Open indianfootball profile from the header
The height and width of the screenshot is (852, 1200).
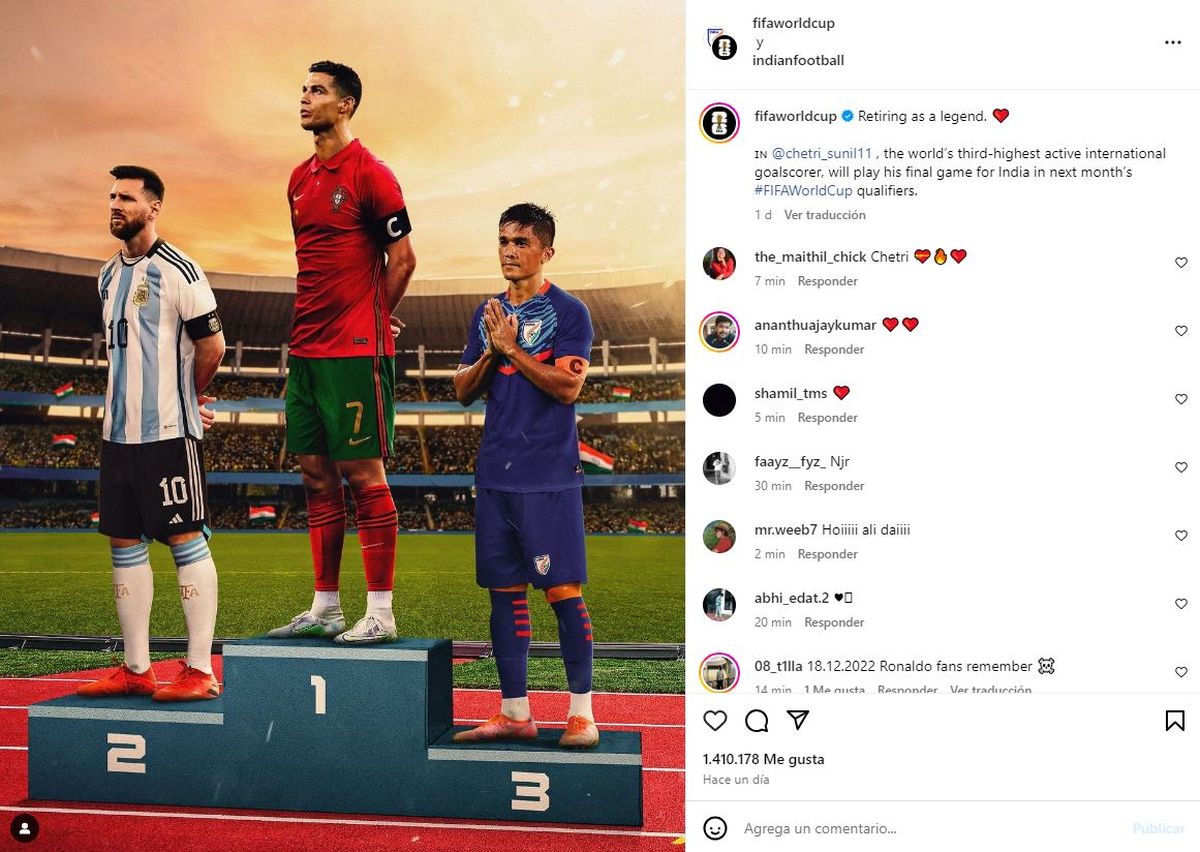coord(798,60)
